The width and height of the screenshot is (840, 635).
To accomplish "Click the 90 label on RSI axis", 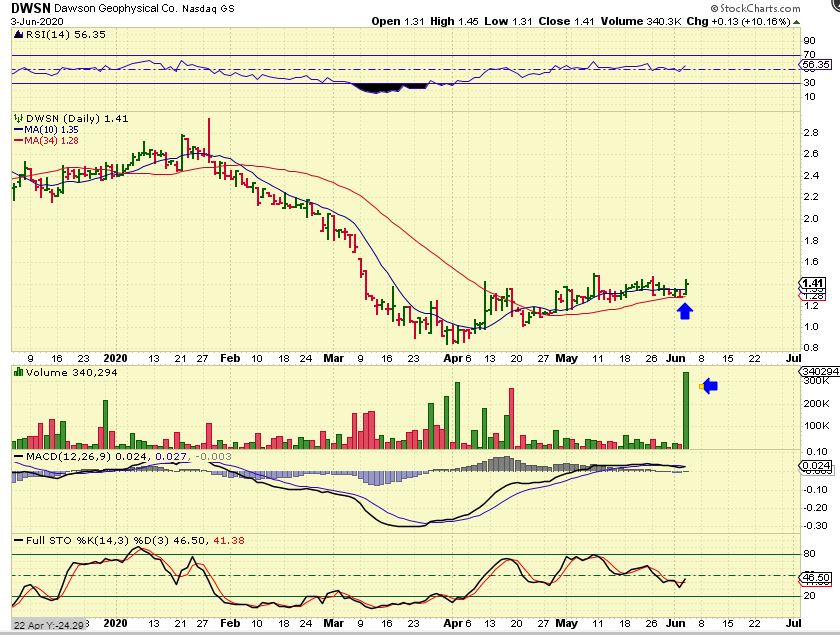I will (809, 41).
